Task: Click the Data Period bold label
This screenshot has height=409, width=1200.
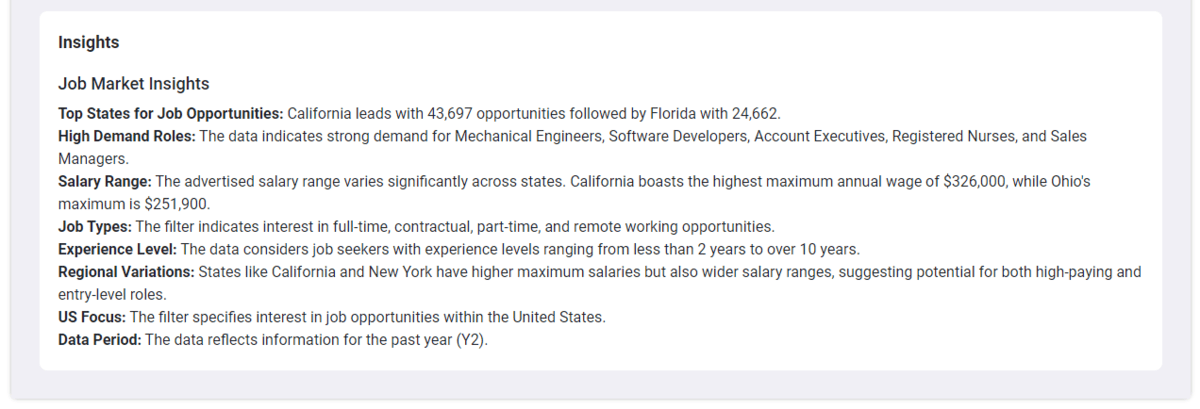Action: coord(100,340)
